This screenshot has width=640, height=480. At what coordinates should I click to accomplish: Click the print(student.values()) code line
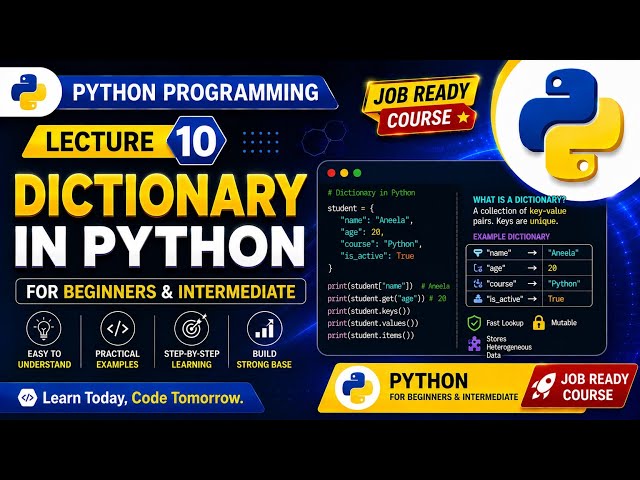coord(373,323)
